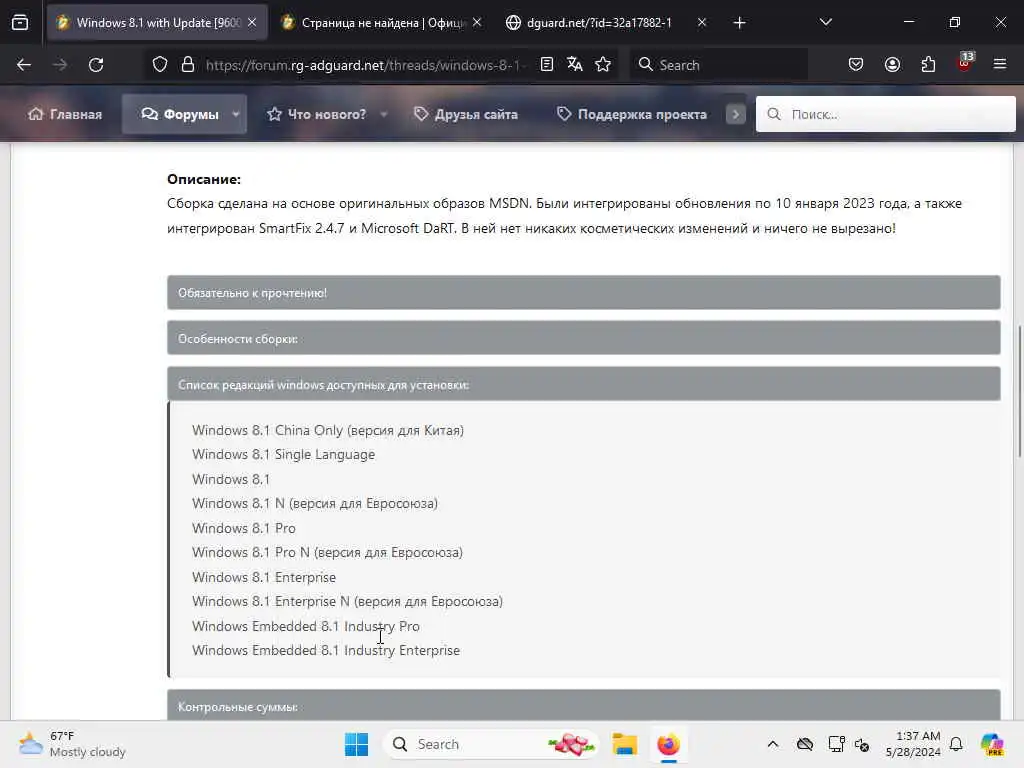Viewport: 1024px width, 768px height.
Task: Show more navigation items arrow
Action: click(x=735, y=114)
